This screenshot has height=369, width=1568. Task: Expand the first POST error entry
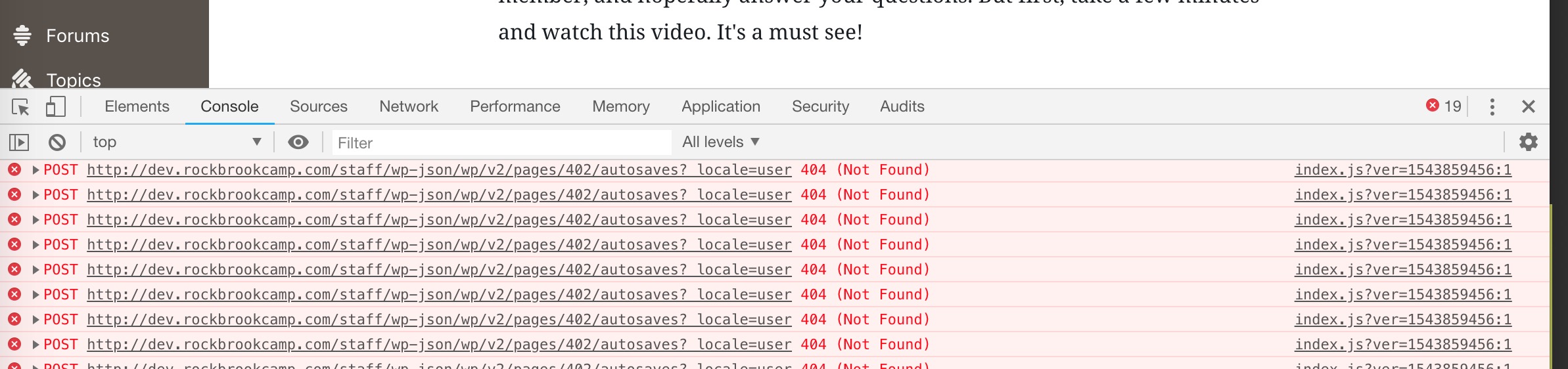click(x=36, y=170)
